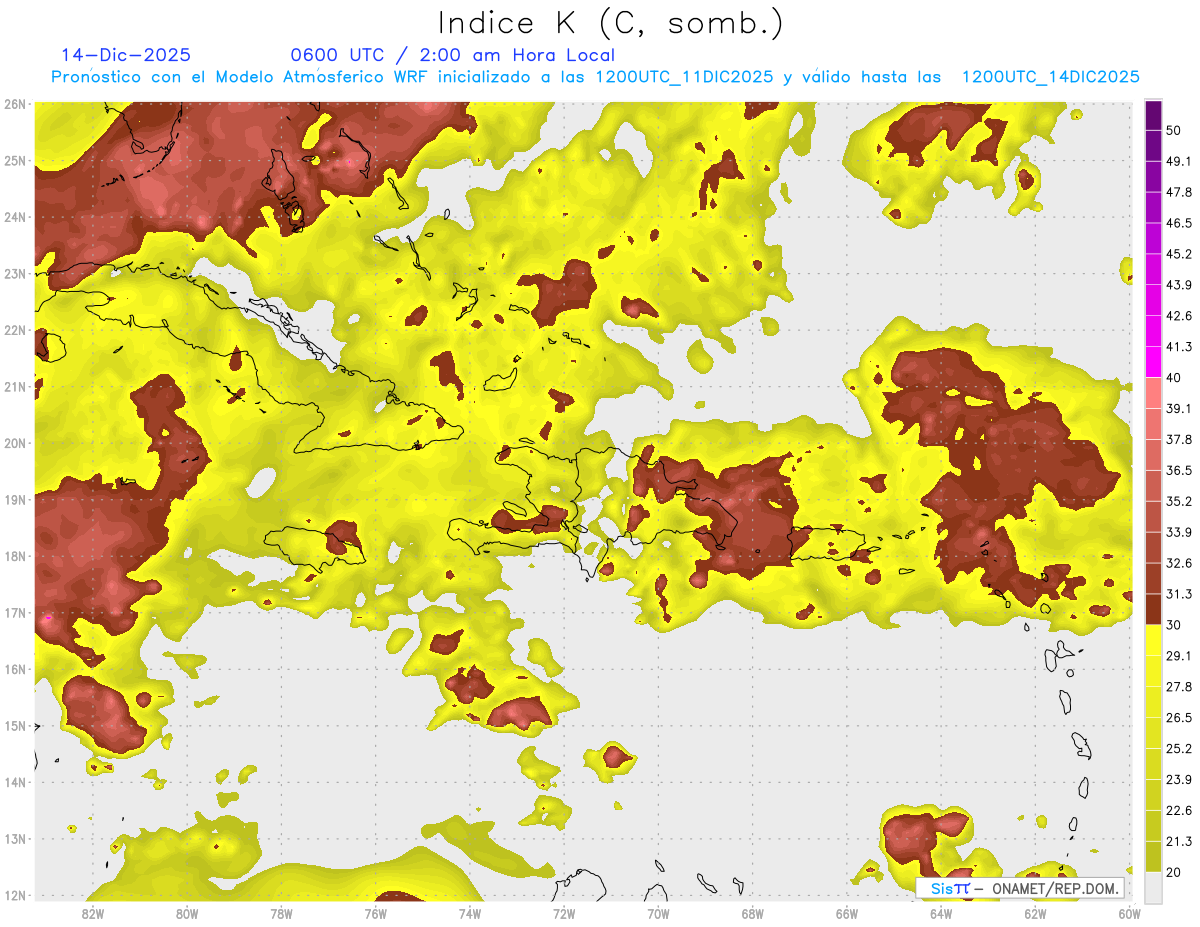This screenshot has width=1200, height=927.
Task: Click the '31.3' color scale value
Action: [x=1179, y=594]
